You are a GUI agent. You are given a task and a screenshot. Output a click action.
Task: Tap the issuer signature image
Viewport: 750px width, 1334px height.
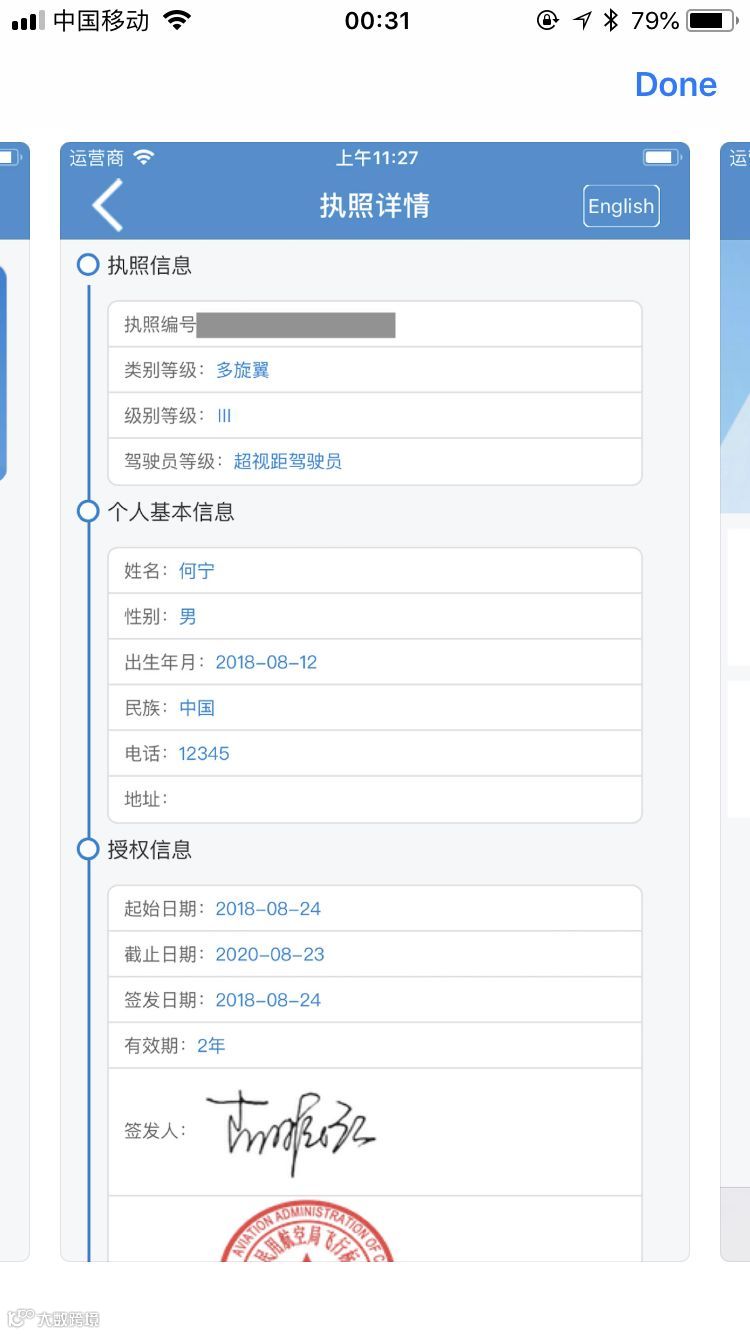click(x=290, y=1131)
